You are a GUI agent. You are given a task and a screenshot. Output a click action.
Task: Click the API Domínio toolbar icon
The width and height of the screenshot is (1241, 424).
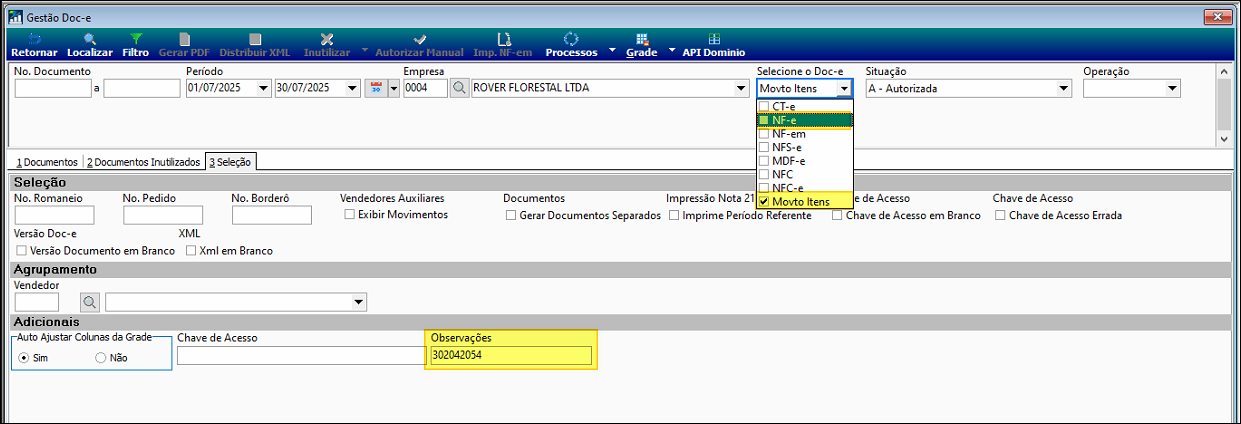713,39
